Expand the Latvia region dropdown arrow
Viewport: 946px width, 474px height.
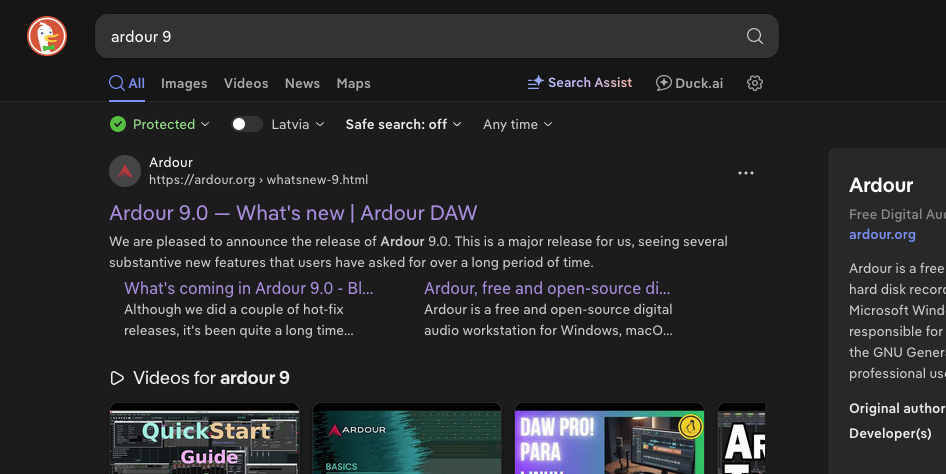(x=320, y=124)
